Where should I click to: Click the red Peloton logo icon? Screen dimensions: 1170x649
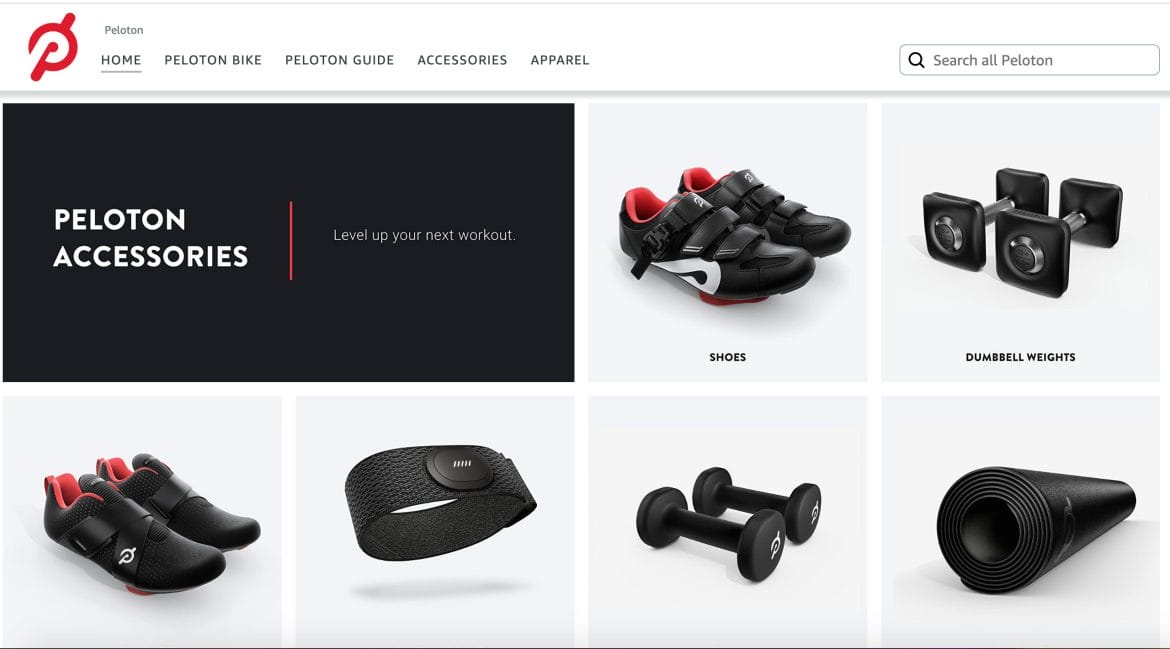[x=52, y=46]
